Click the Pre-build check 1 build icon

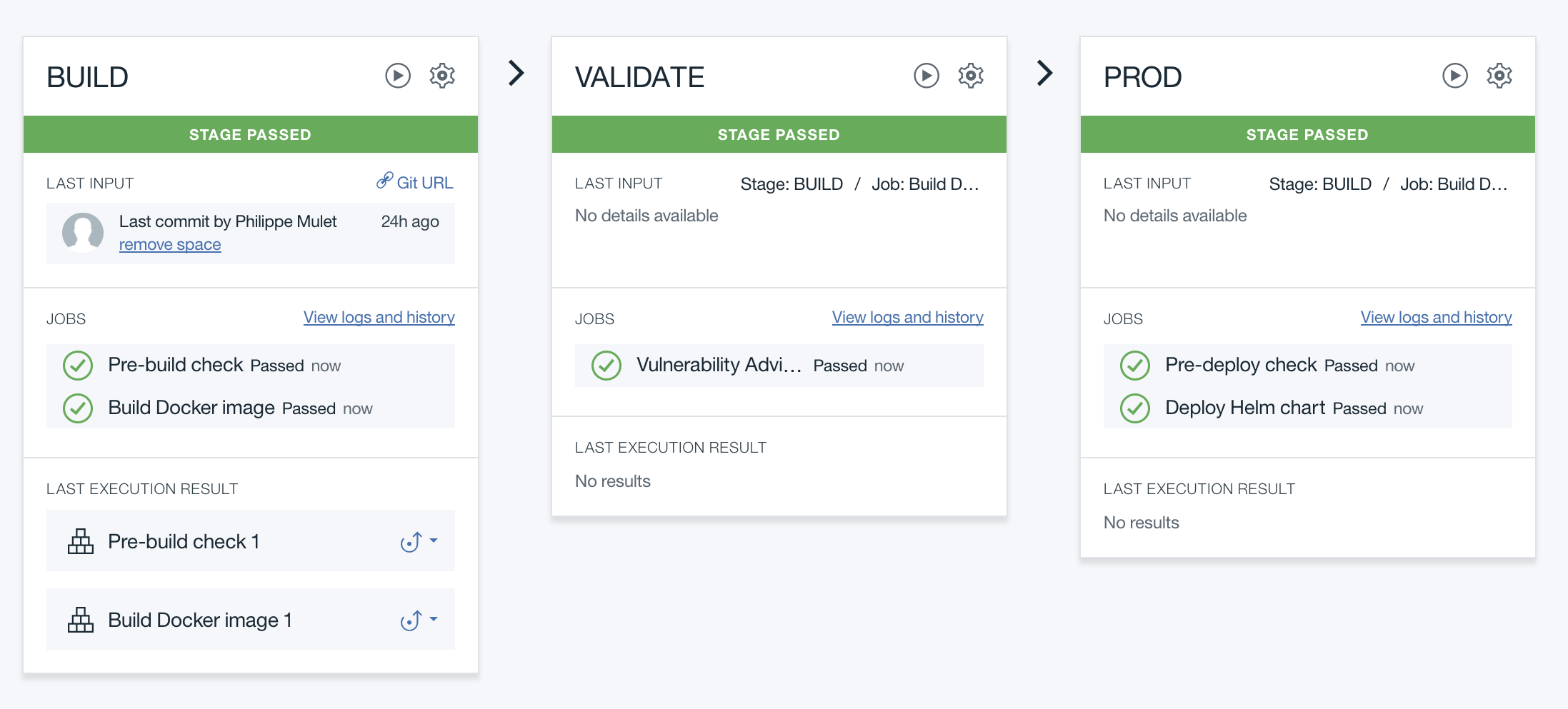[x=81, y=542]
